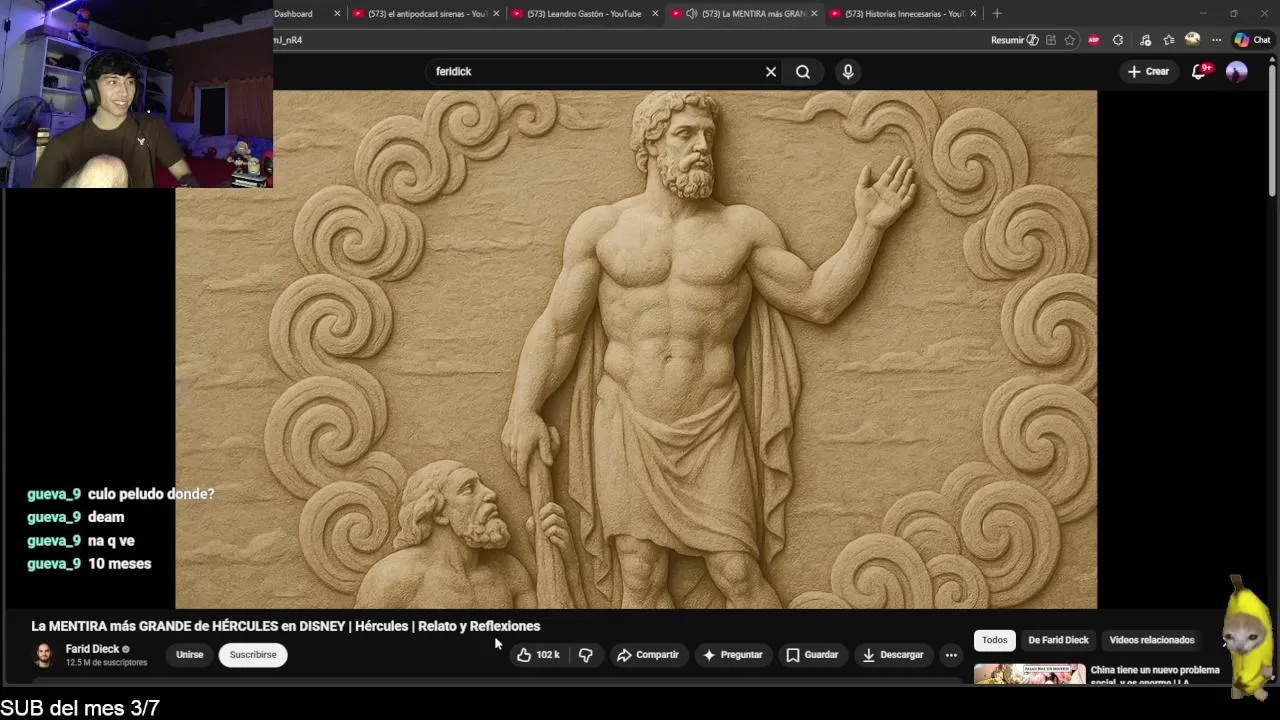Select the Todos filter chip

[x=994, y=640]
